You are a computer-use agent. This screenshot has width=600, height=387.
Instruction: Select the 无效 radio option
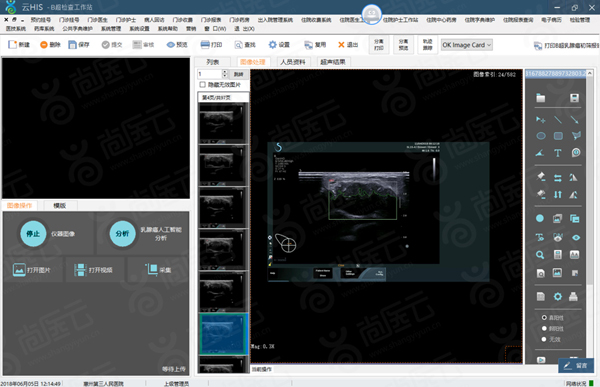click(x=544, y=339)
